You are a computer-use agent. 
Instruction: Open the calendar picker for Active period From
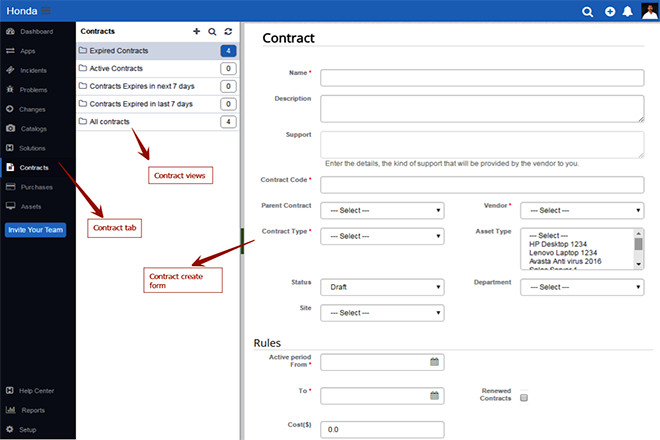click(x=434, y=362)
